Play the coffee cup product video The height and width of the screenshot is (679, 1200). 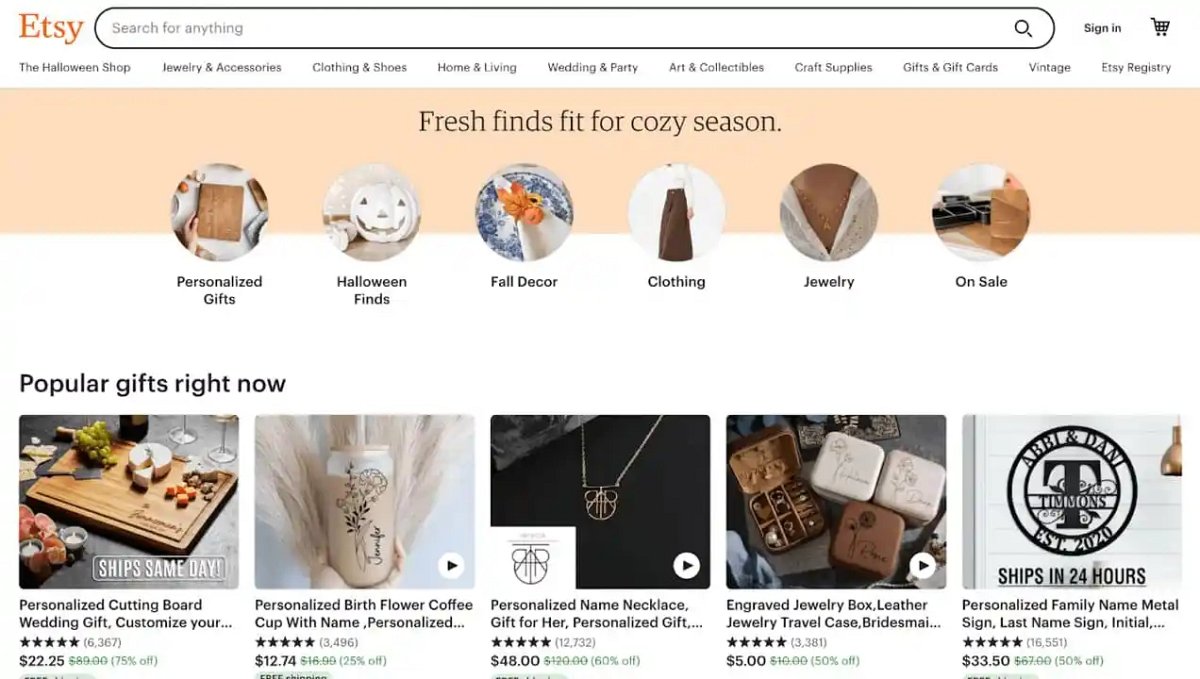point(452,565)
